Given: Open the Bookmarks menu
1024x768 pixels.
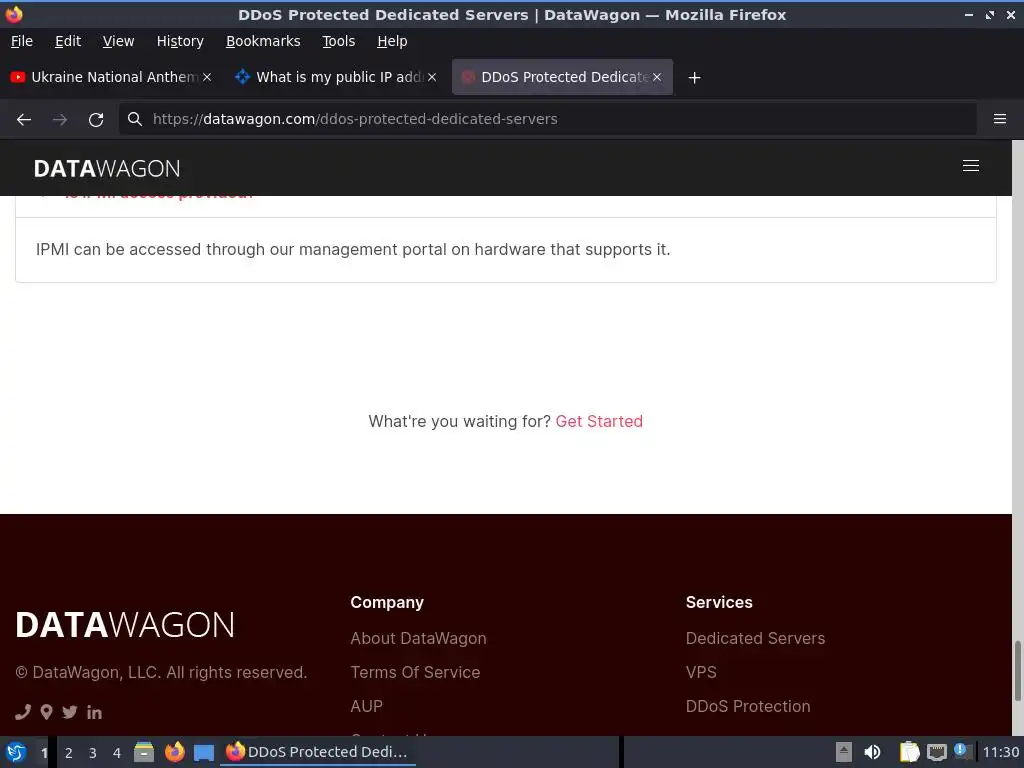Looking at the screenshot, I should [x=263, y=41].
